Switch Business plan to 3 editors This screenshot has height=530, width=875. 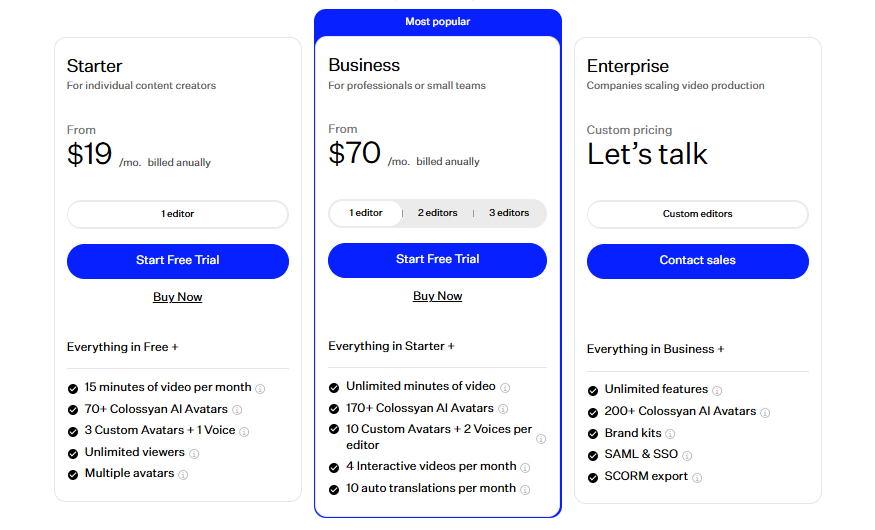click(x=509, y=213)
